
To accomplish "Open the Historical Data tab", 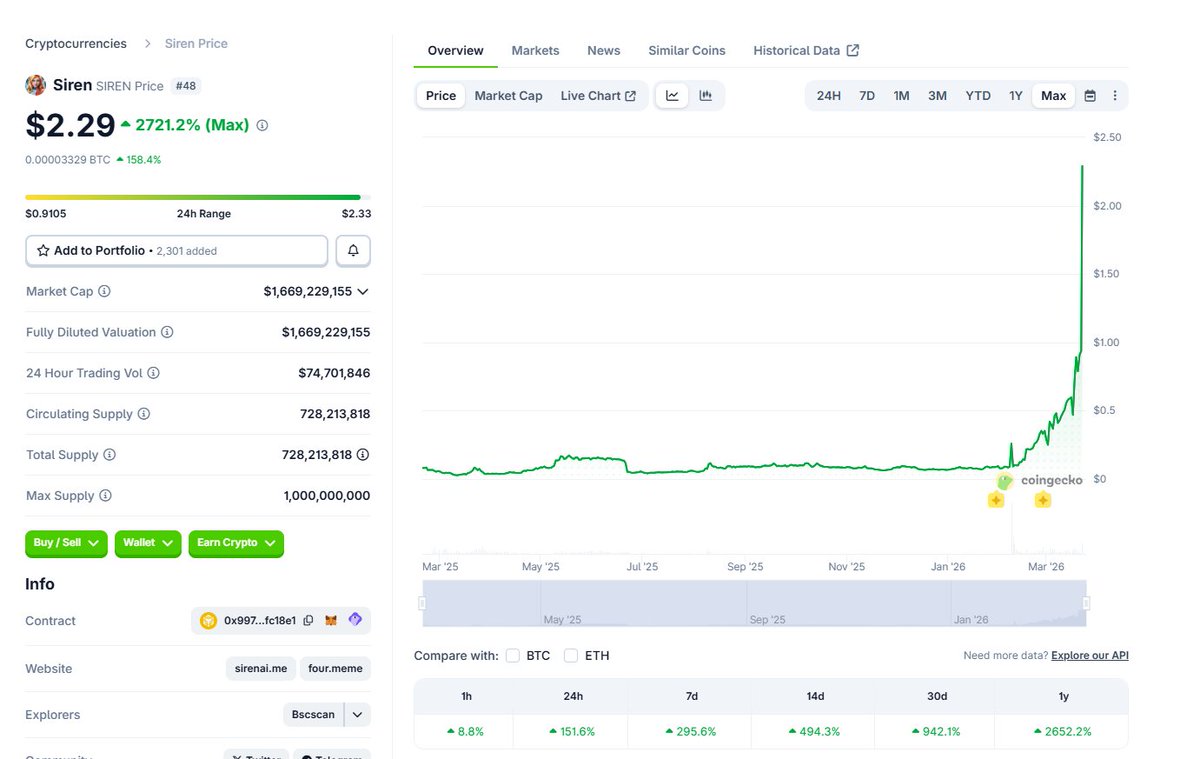I will (797, 50).
